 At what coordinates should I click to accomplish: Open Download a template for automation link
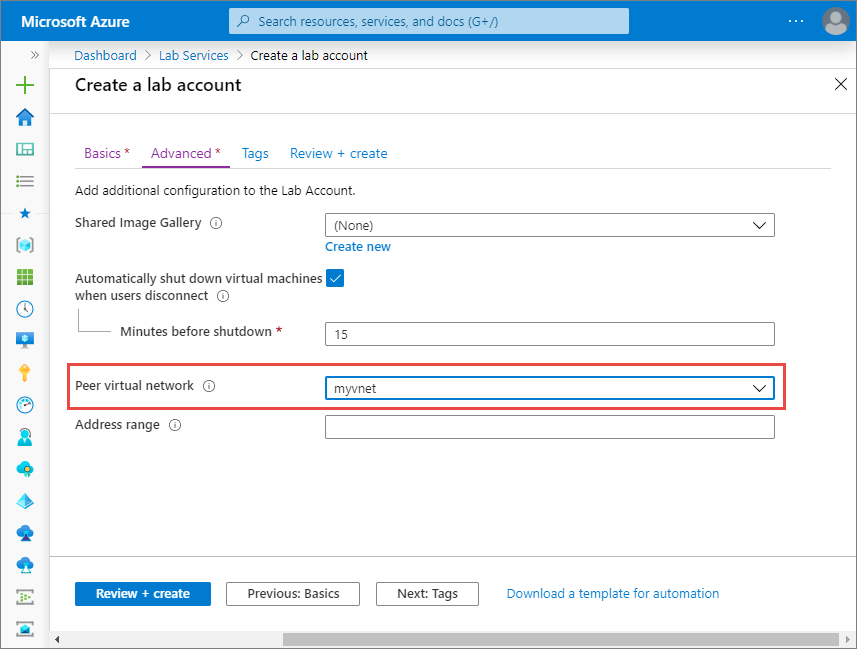point(613,594)
